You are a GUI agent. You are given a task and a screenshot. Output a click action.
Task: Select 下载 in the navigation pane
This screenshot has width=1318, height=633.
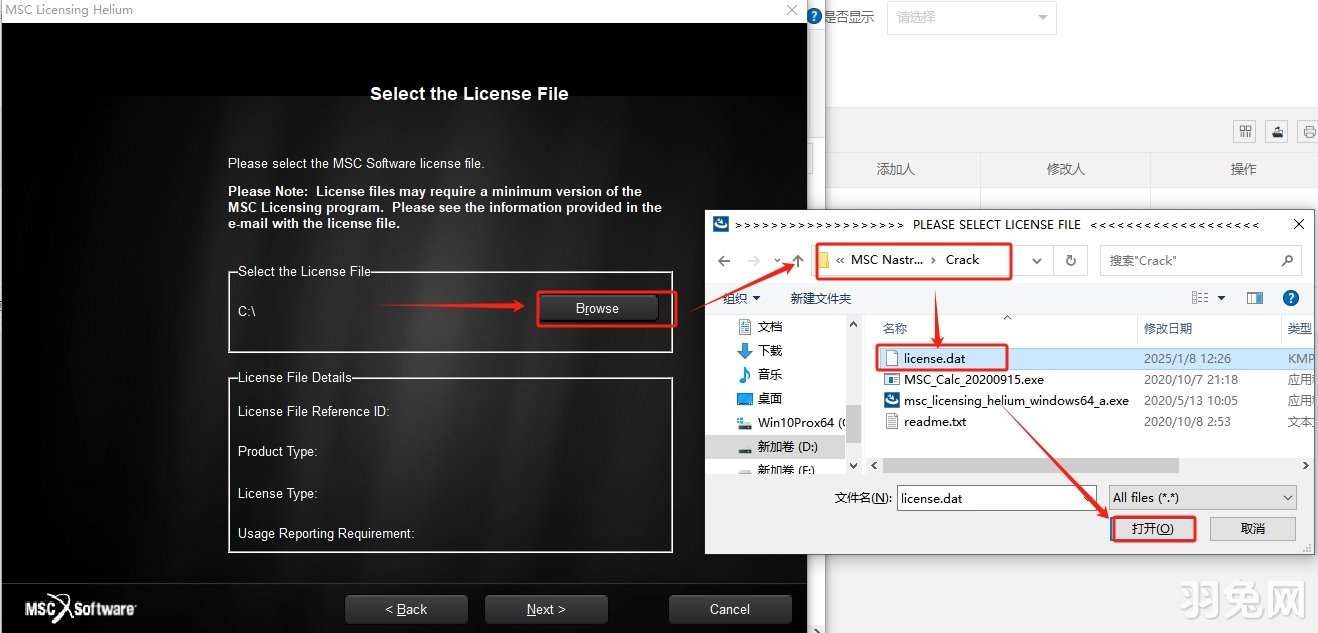[x=769, y=350]
